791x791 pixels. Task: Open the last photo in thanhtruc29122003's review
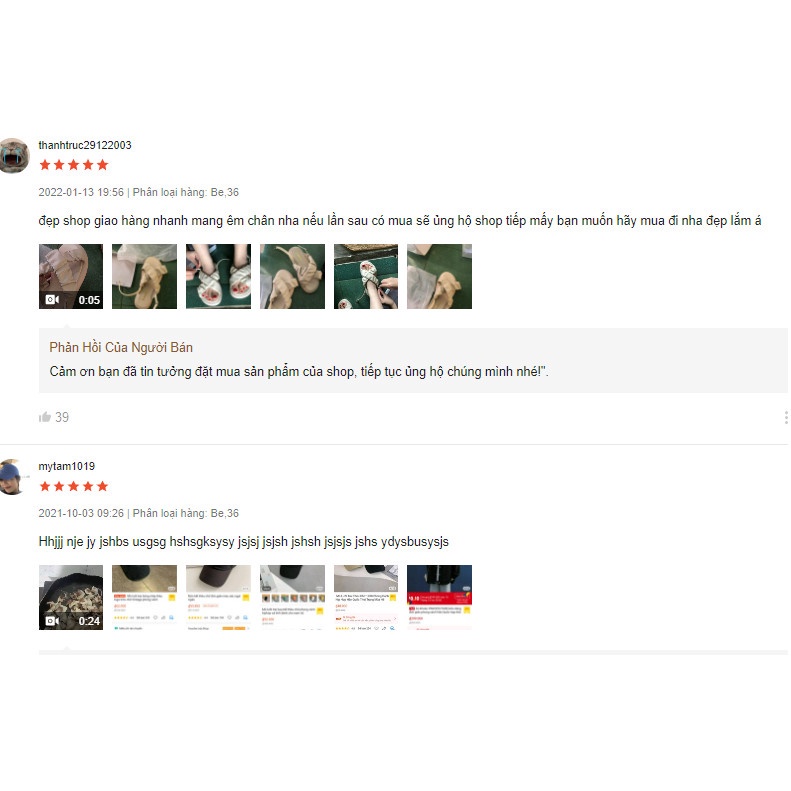(x=439, y=276)
